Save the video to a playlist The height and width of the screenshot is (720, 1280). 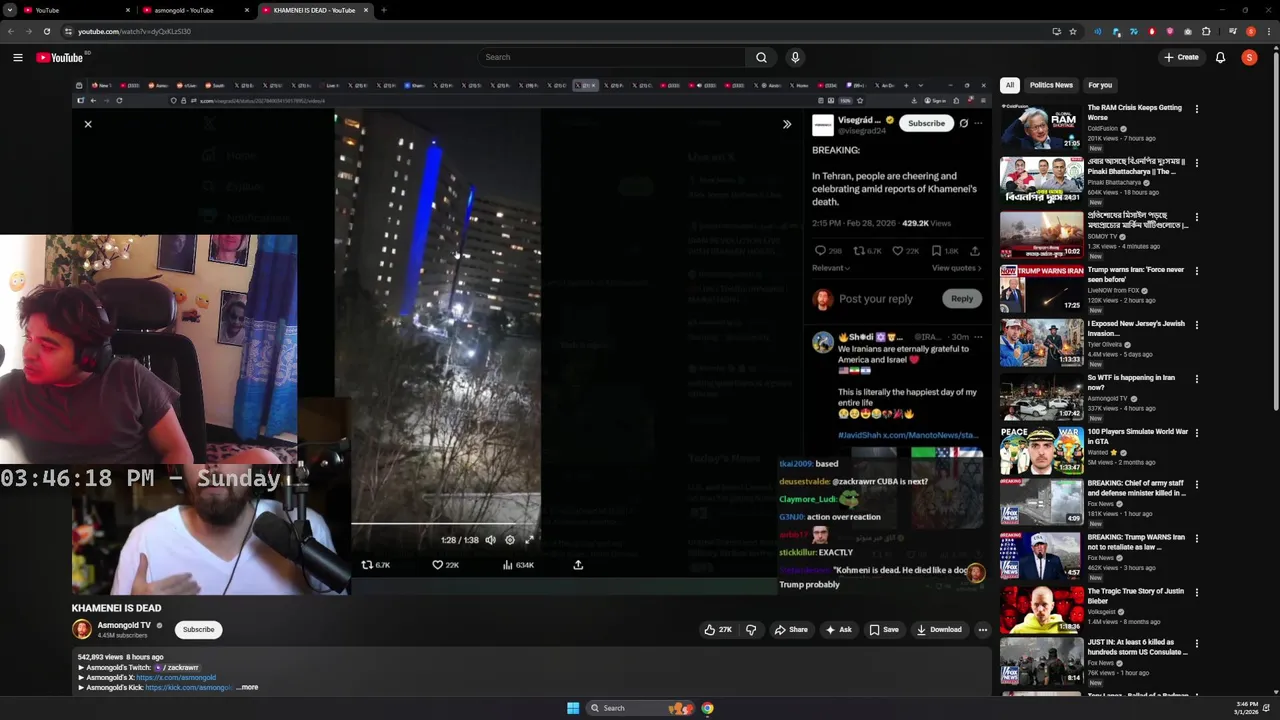tap(884, 630)
